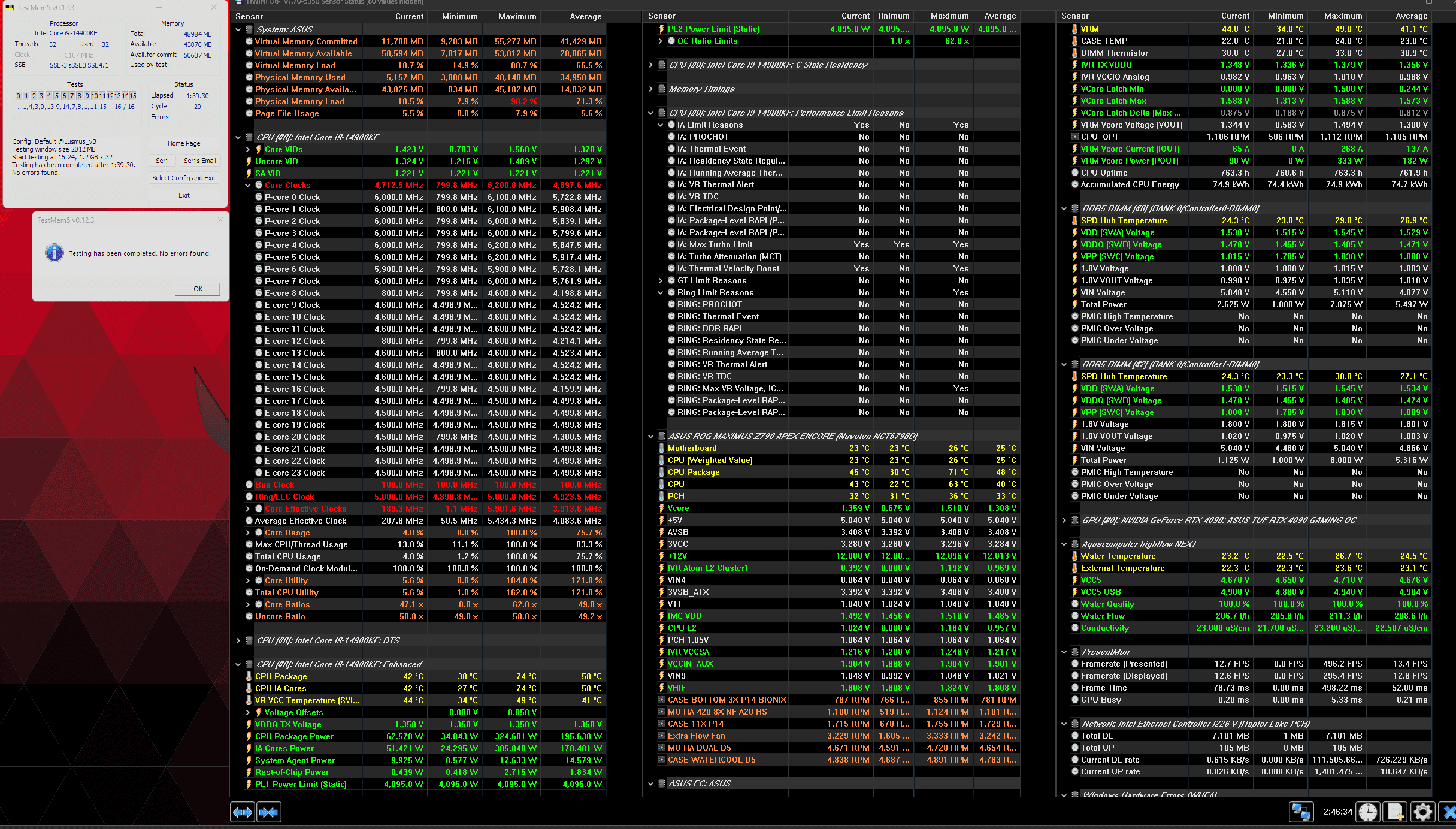Click the lightning icon next to PL2 Power Limit

[662, 29]
